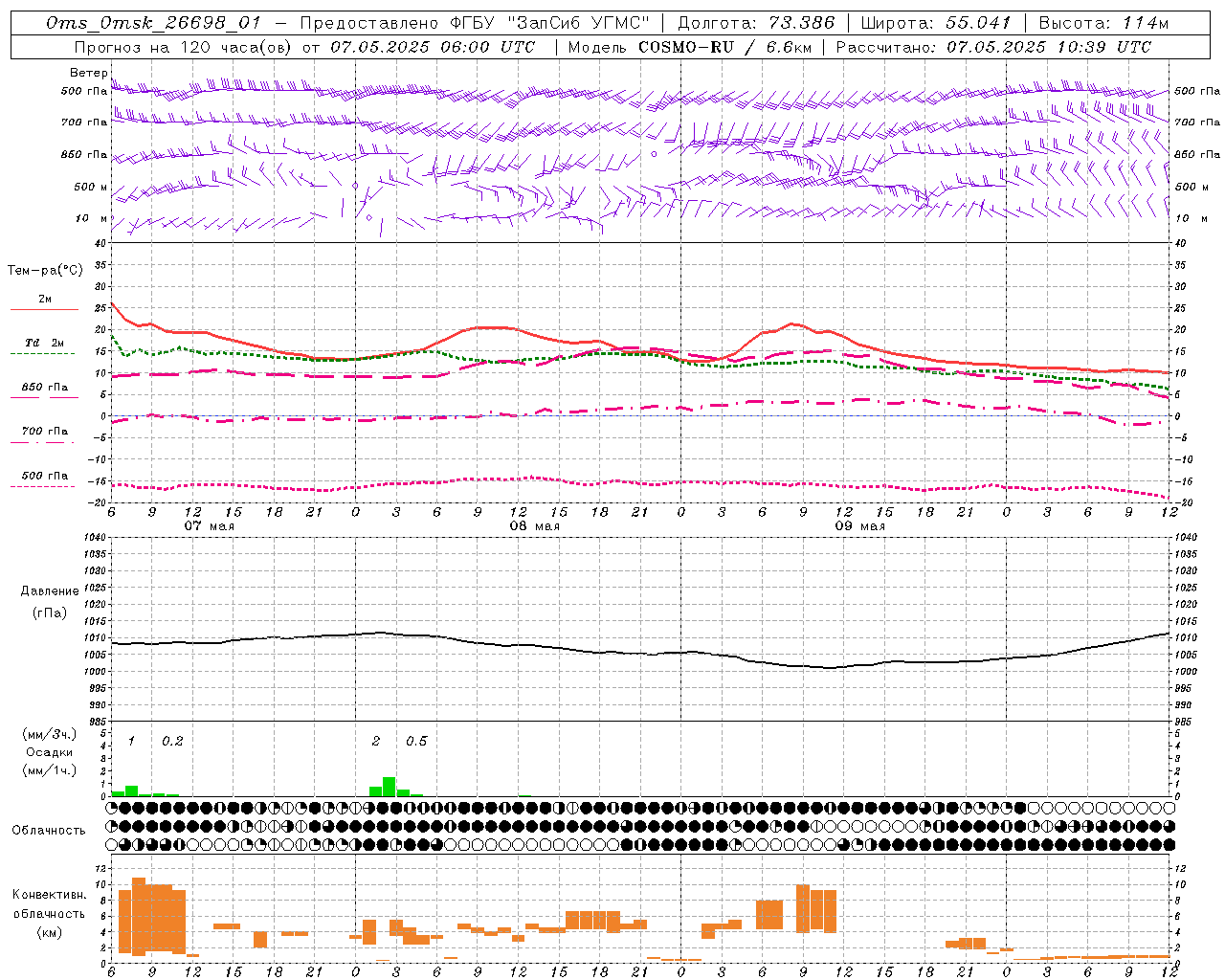The image size is (1225, 980).
Task: Click the pink dotted line sample under 500 гПа legend
Action: click(x=42, y=486)
